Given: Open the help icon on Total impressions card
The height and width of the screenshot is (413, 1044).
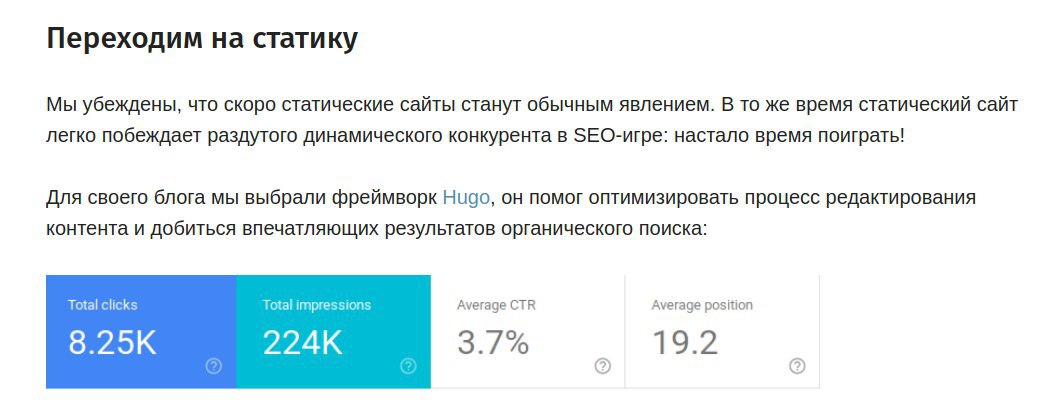Looking at the screenshot, I should click(x=408, y=366).
